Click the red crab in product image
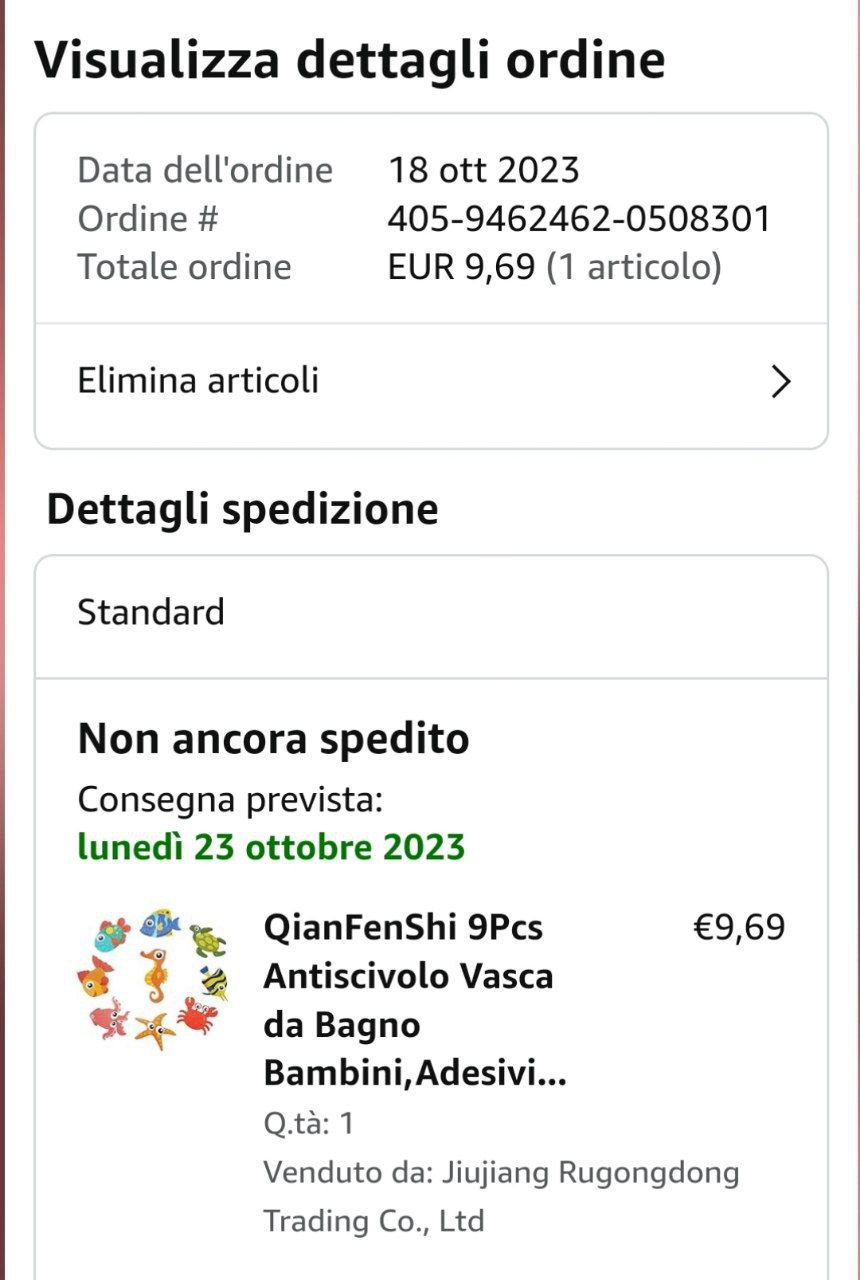 (x=196, y=1015)
